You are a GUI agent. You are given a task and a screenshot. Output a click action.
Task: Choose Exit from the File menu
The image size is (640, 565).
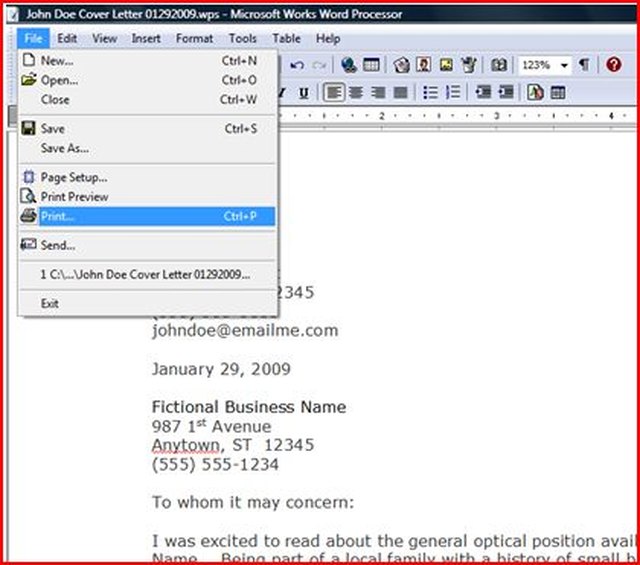pos(148,303)
